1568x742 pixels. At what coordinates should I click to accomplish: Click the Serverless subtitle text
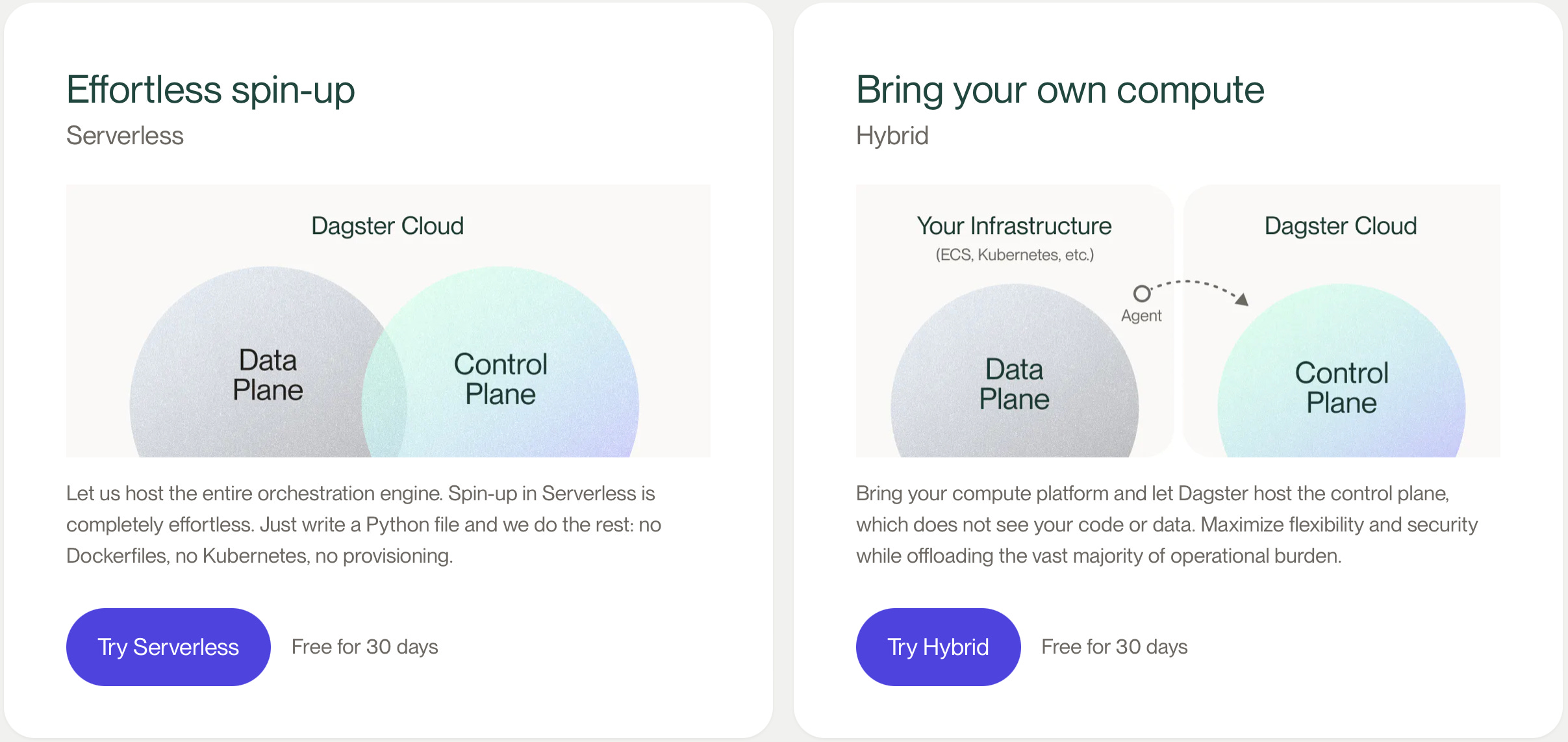click(125, 136)
